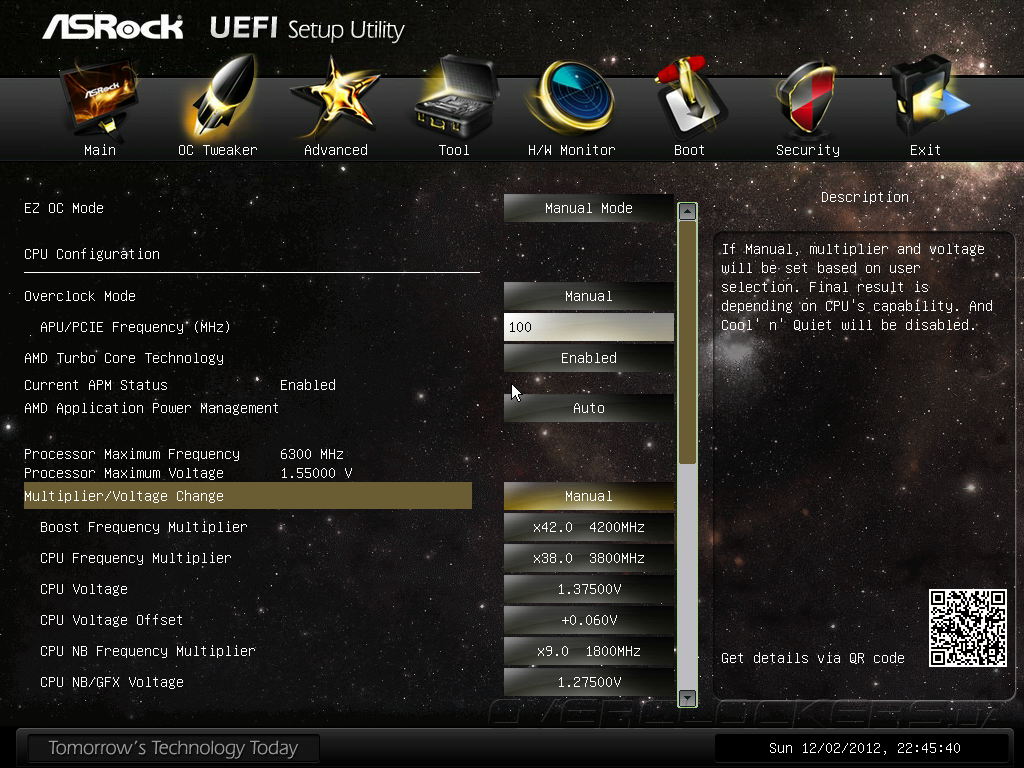
Task: Open the H/W Monitor radar icon
Action: [572, 98]
